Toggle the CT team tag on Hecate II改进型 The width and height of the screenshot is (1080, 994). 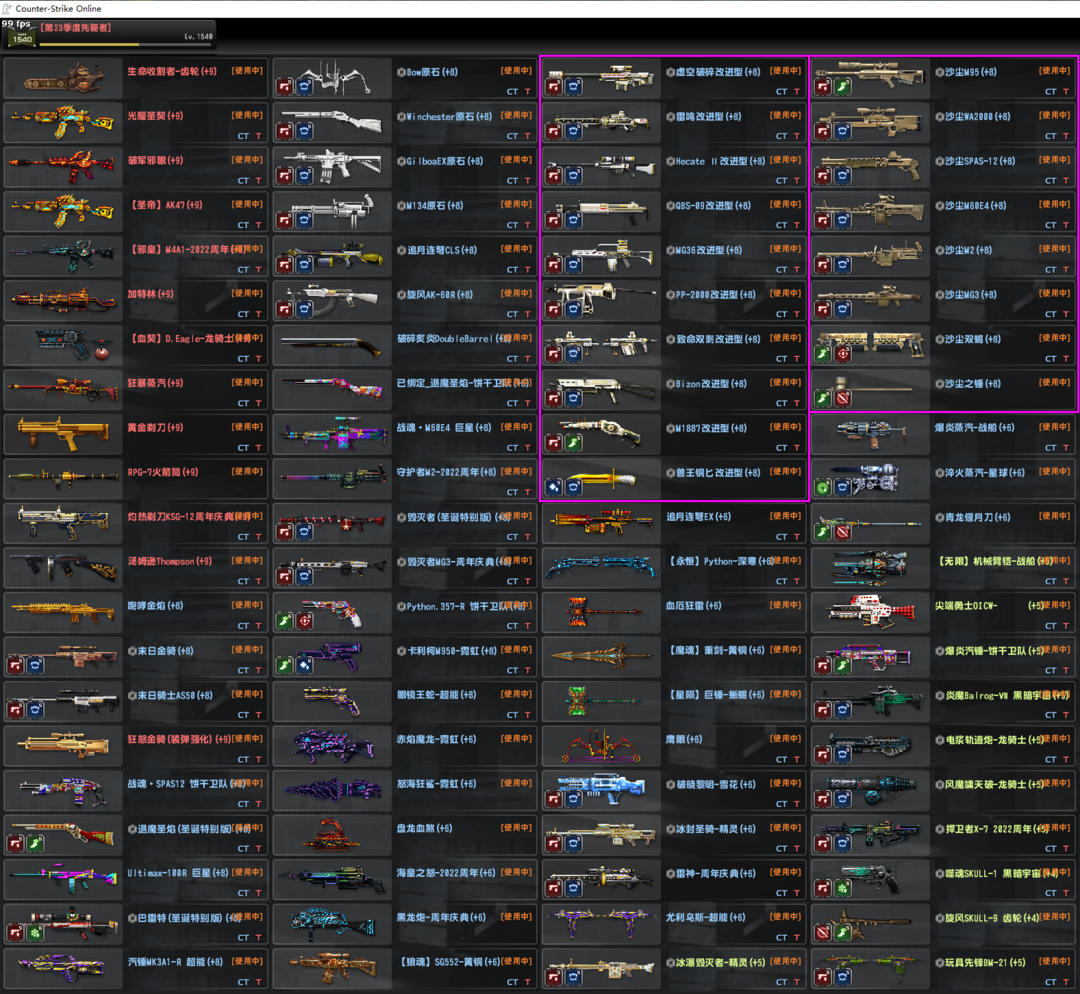pyautogui.click(x=781, y=180)
